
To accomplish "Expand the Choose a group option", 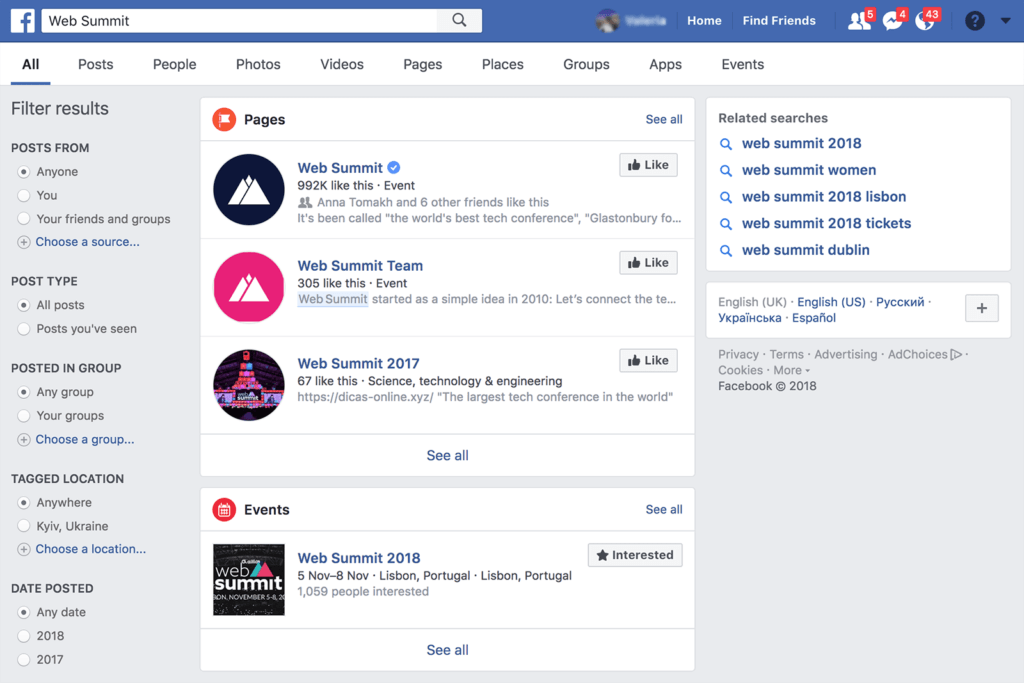I will (85, 439).
